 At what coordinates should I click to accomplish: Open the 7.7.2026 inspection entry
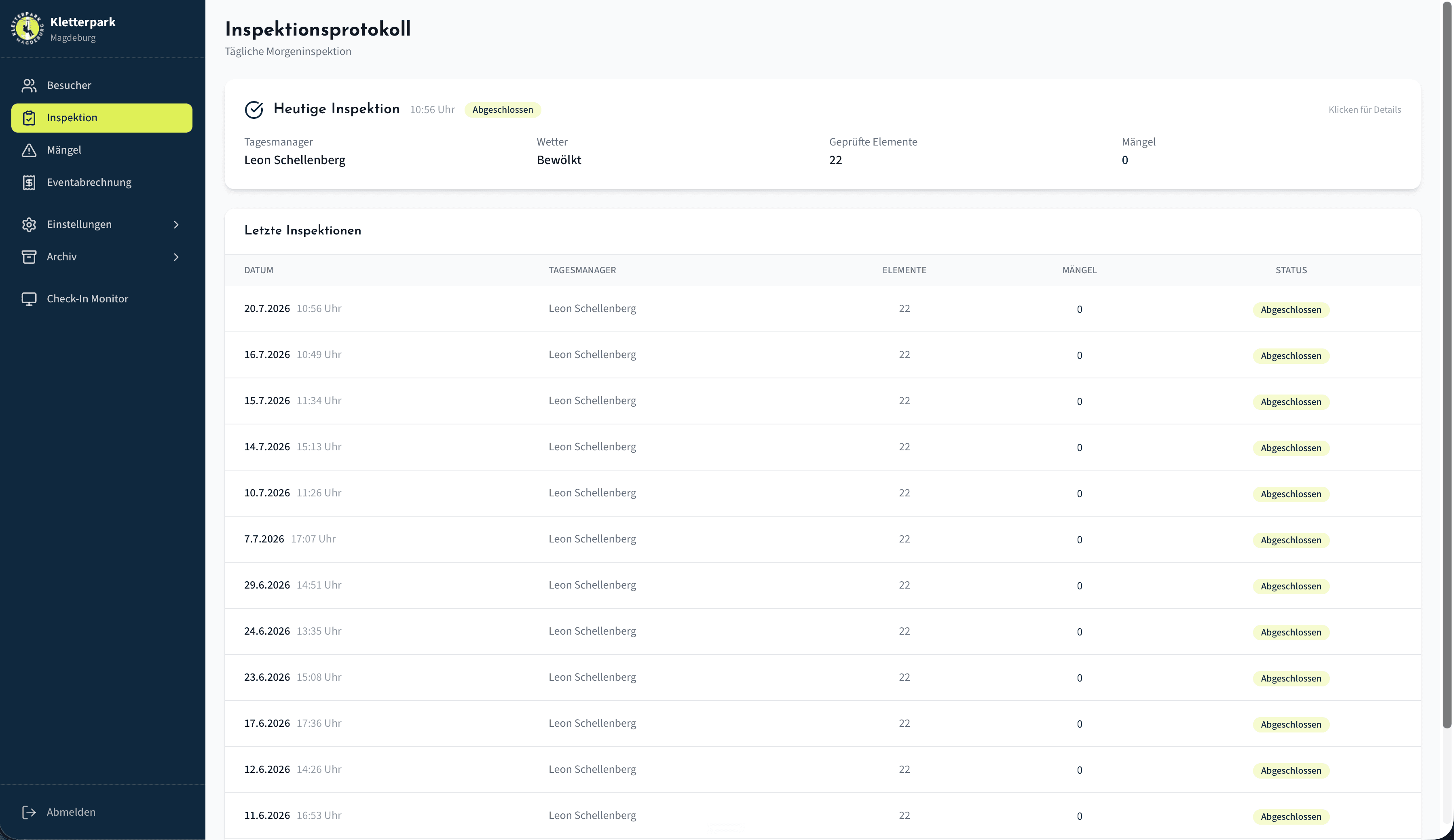click(822, 540)
